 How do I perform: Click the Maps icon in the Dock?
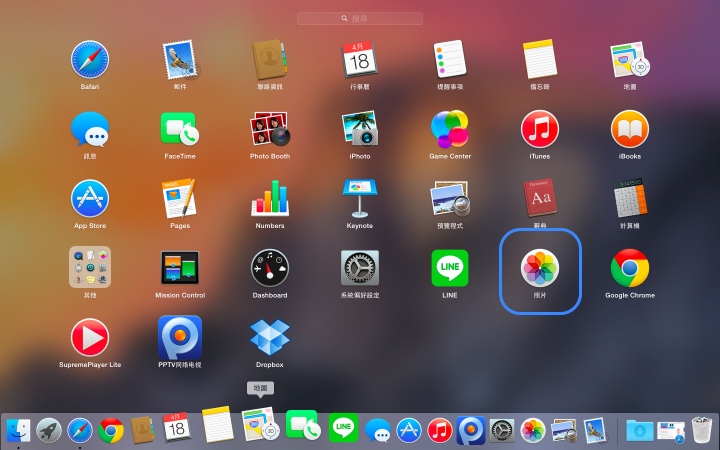pos(260,424)
